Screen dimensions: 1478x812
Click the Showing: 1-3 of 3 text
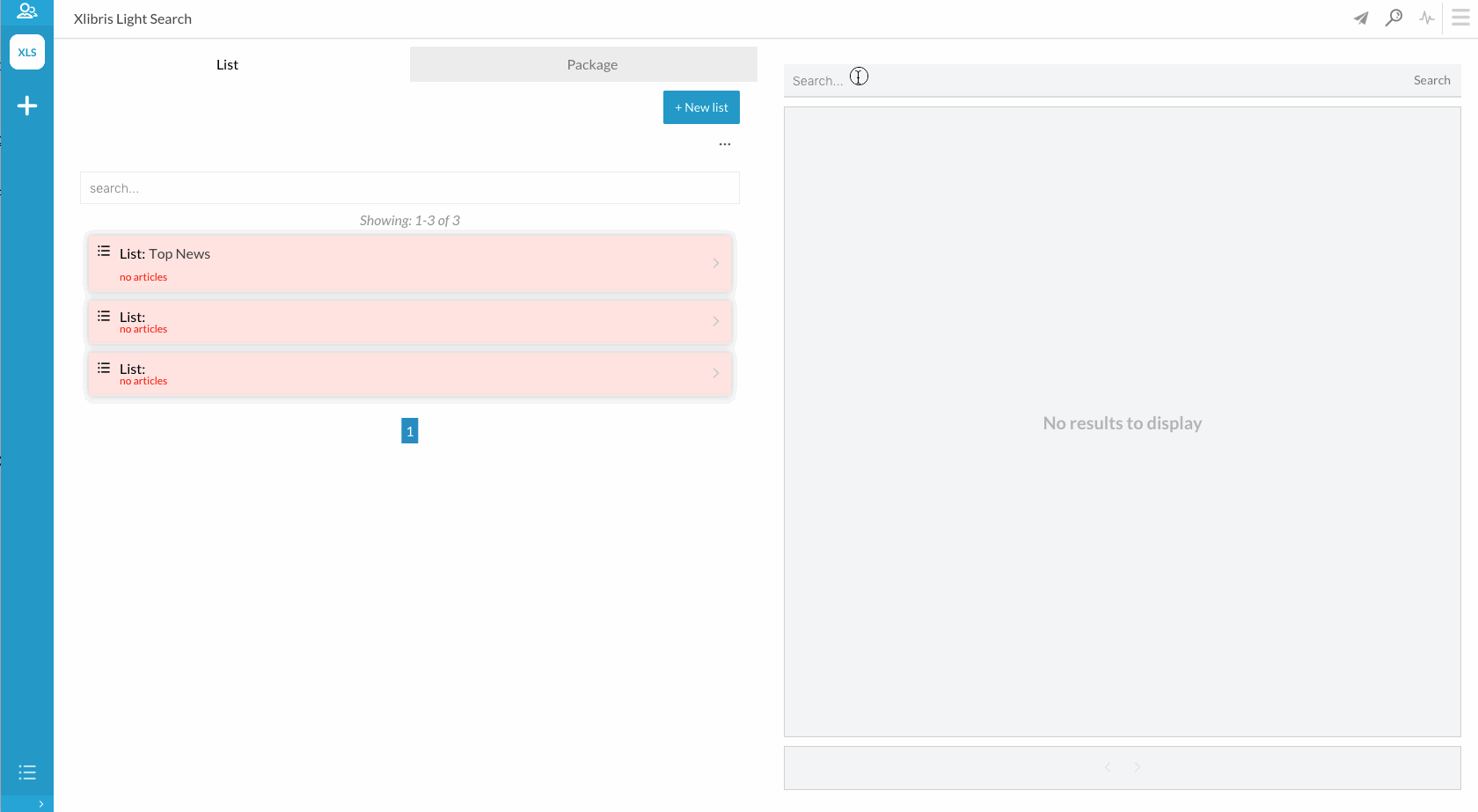(410, 221)
